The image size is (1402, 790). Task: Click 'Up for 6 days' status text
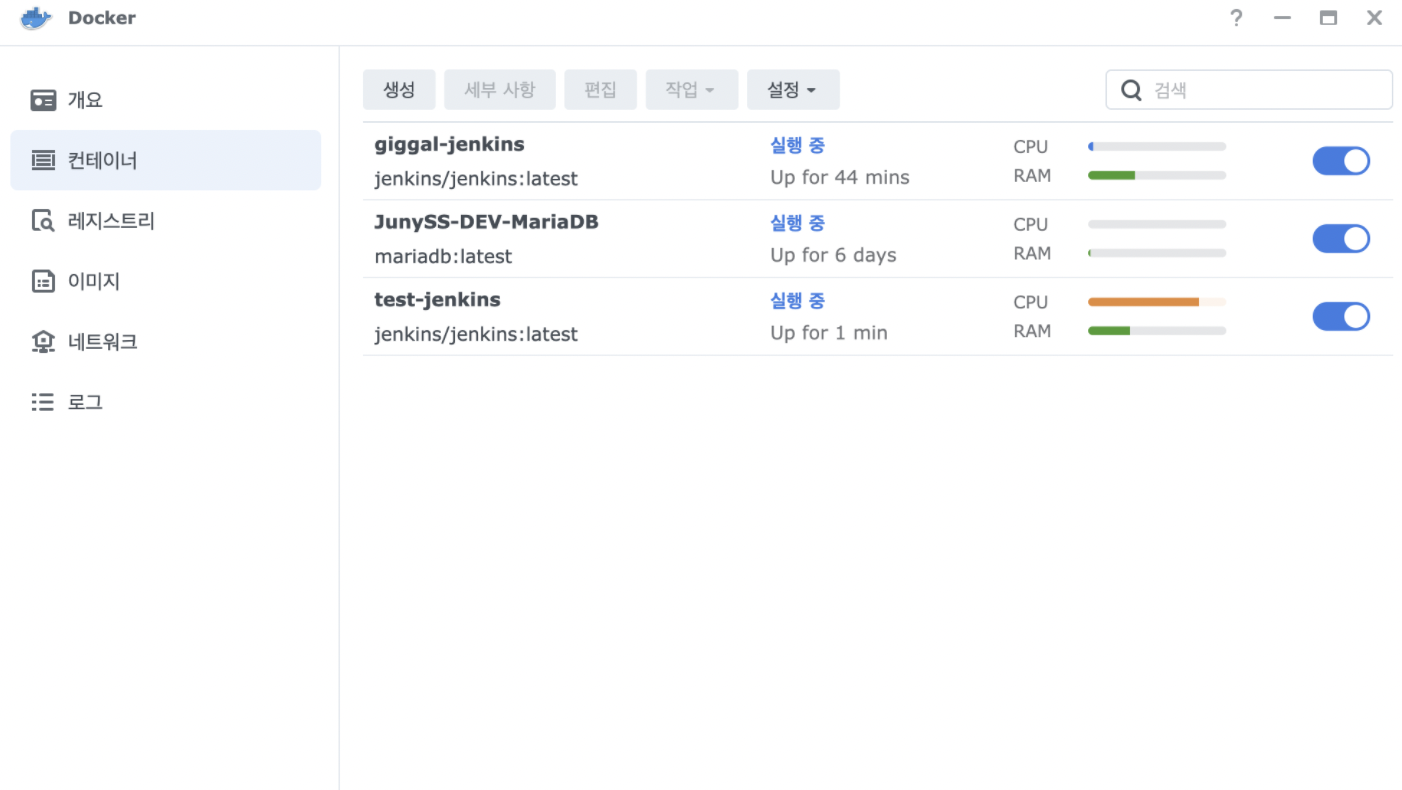[x=833, y=255]
